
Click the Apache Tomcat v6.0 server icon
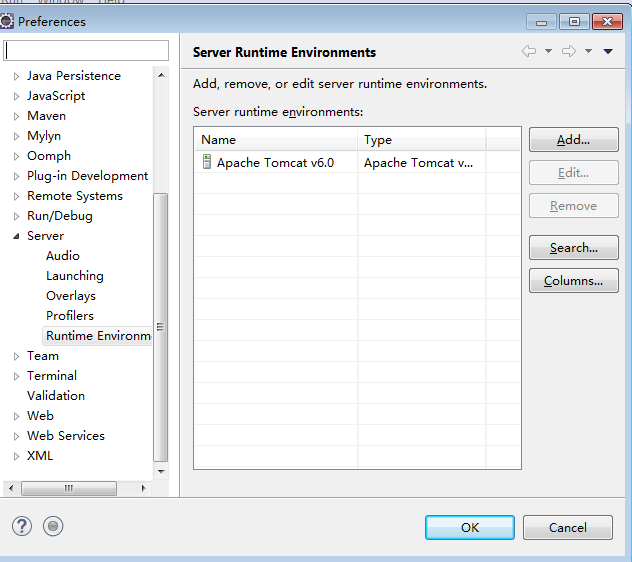pos(207,162)
